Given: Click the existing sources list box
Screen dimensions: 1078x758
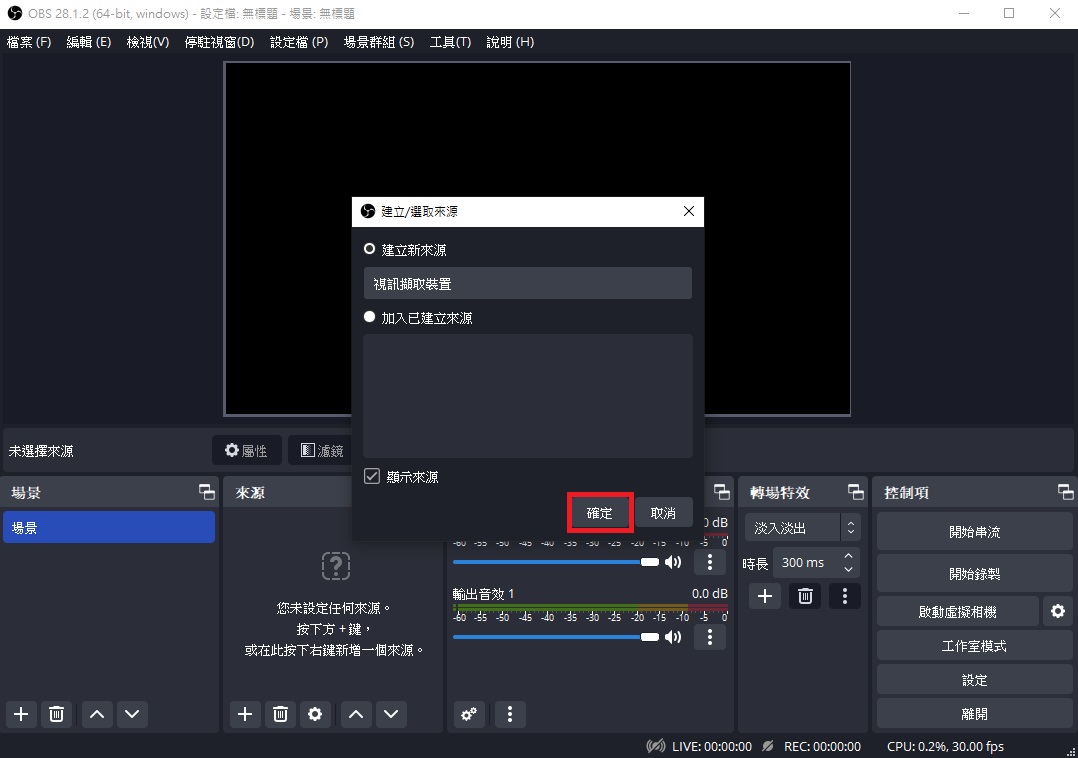Looking at the screenshot, I should [527, 396].
